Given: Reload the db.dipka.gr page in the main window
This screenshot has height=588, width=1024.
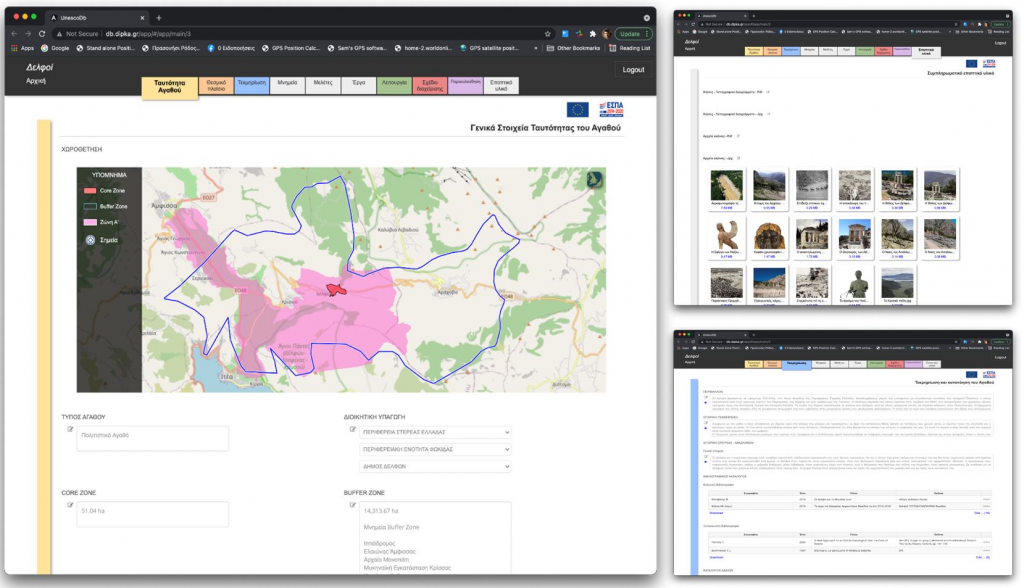Looking at the screenshot, I should (x=42, y=34).
